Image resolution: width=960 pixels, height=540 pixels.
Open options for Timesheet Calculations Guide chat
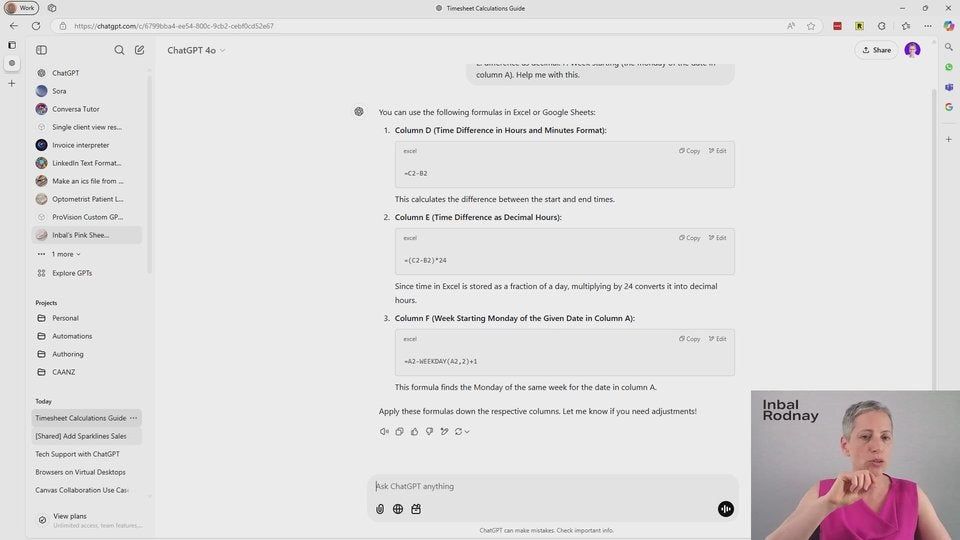click(133, 418)
